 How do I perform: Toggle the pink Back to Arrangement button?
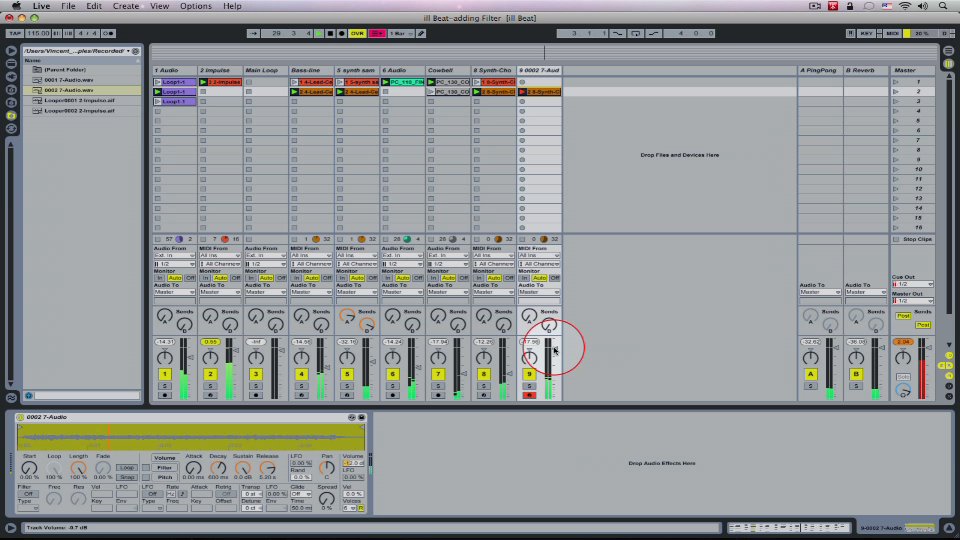[x=377, y=33]
